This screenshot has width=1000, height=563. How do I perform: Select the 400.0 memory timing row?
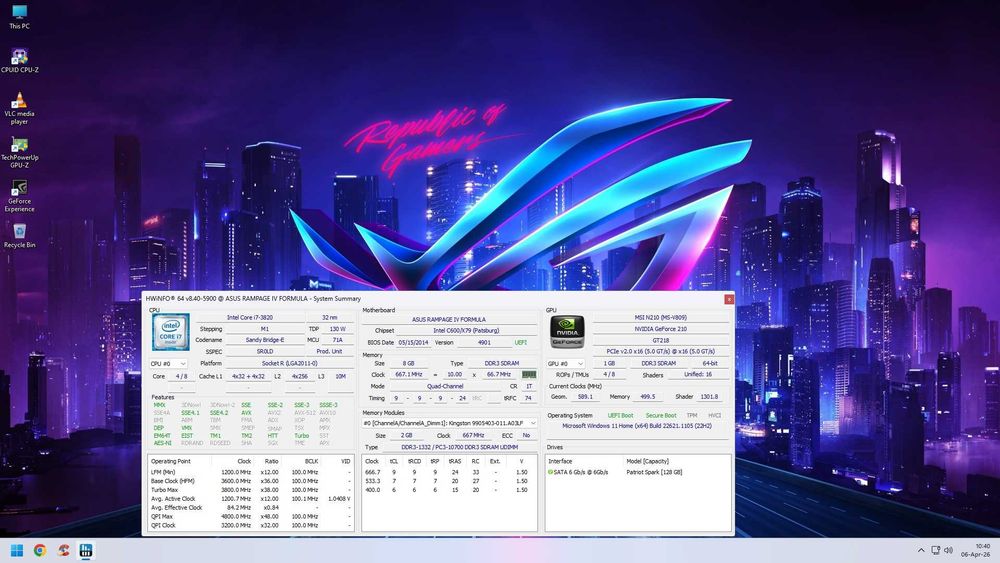click(449, 490)
